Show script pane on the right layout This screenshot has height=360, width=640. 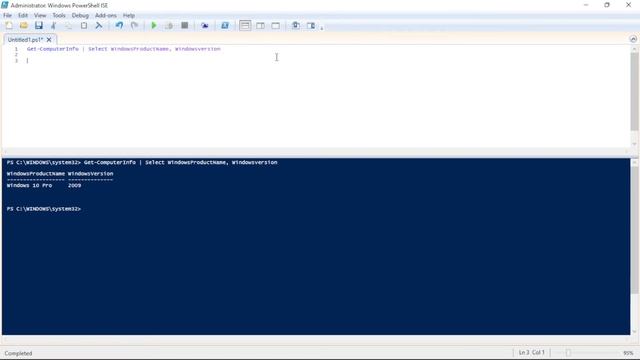(x=260, y=25)
